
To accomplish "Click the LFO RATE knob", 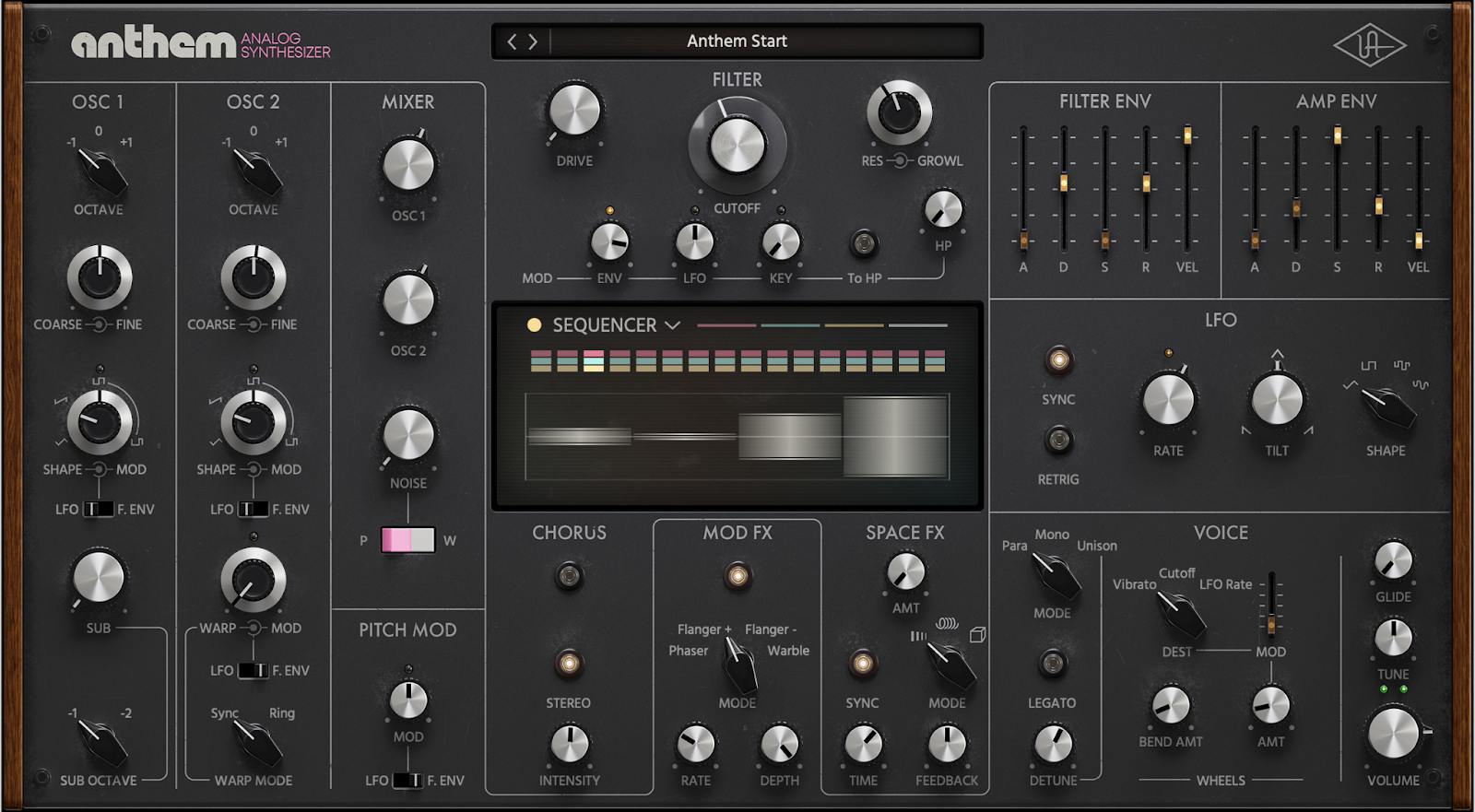I will pos(1168,399).
